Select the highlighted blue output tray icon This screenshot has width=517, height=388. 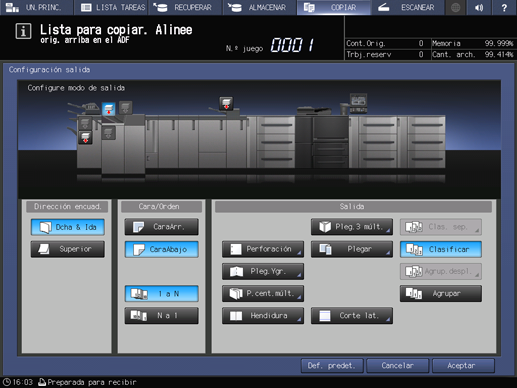tap(108, 109)
